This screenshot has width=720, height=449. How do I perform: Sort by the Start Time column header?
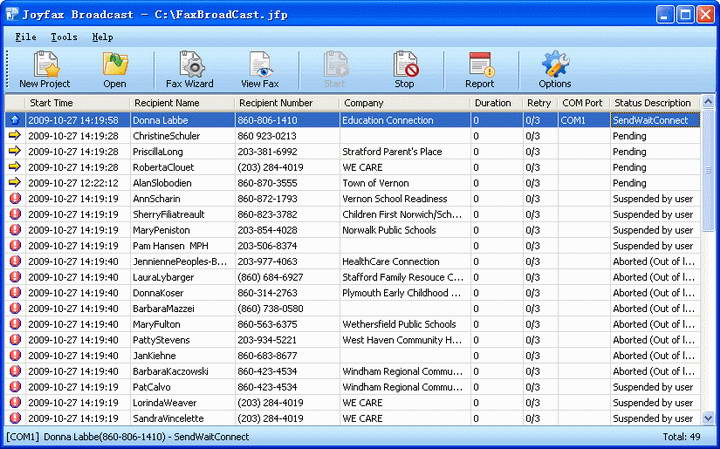pos(75,103)
